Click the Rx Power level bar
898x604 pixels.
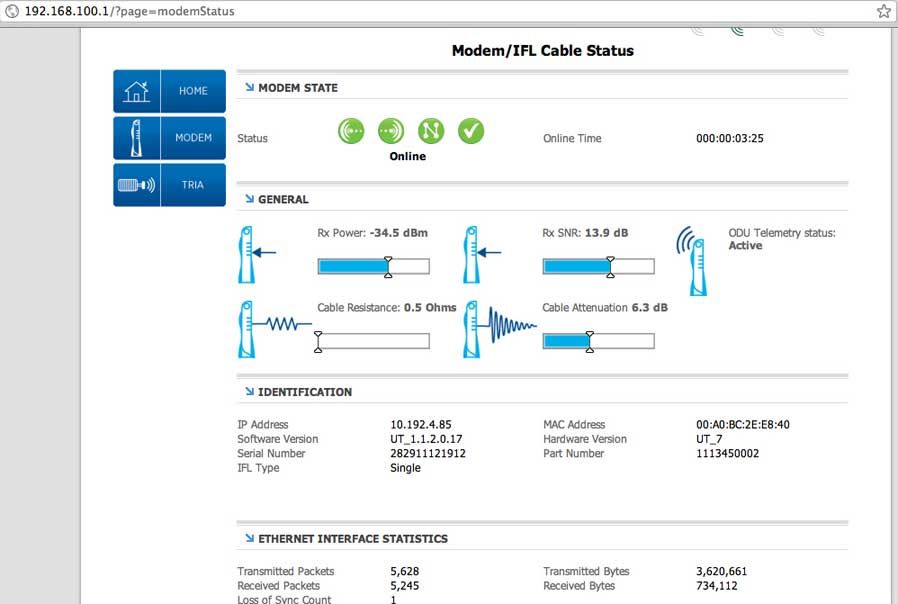pyautogui.click(x=373, y=266)
